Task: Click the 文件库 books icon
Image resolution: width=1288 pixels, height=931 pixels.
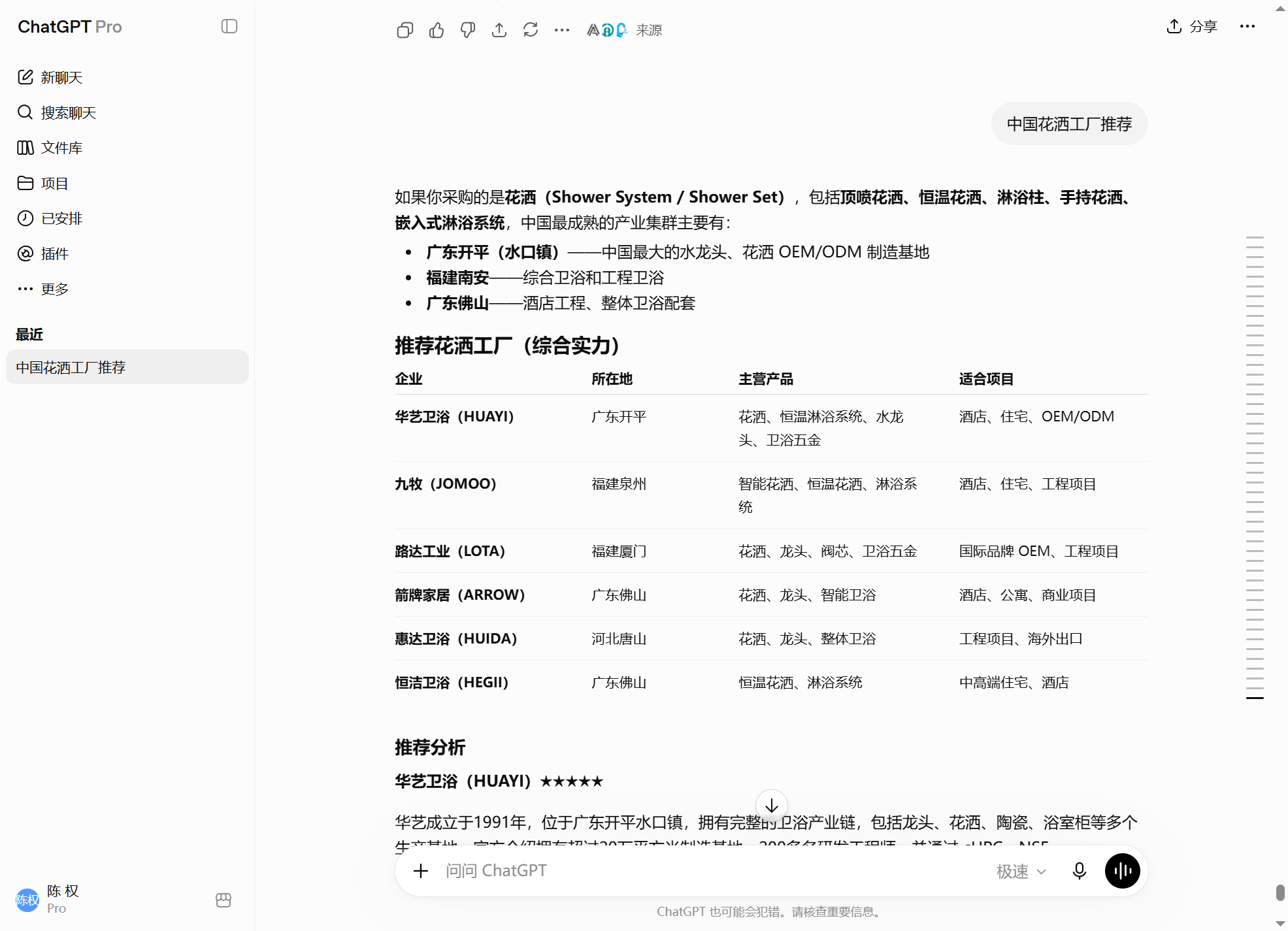Action: (x=25, y=148)
